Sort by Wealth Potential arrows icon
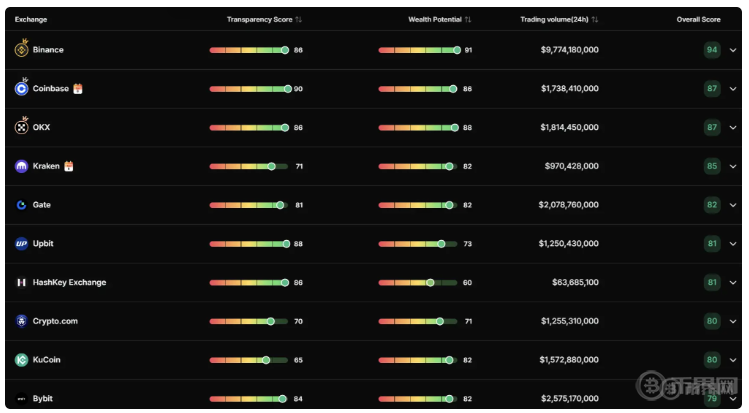The image size is (749, 413). tap(468, 20)
